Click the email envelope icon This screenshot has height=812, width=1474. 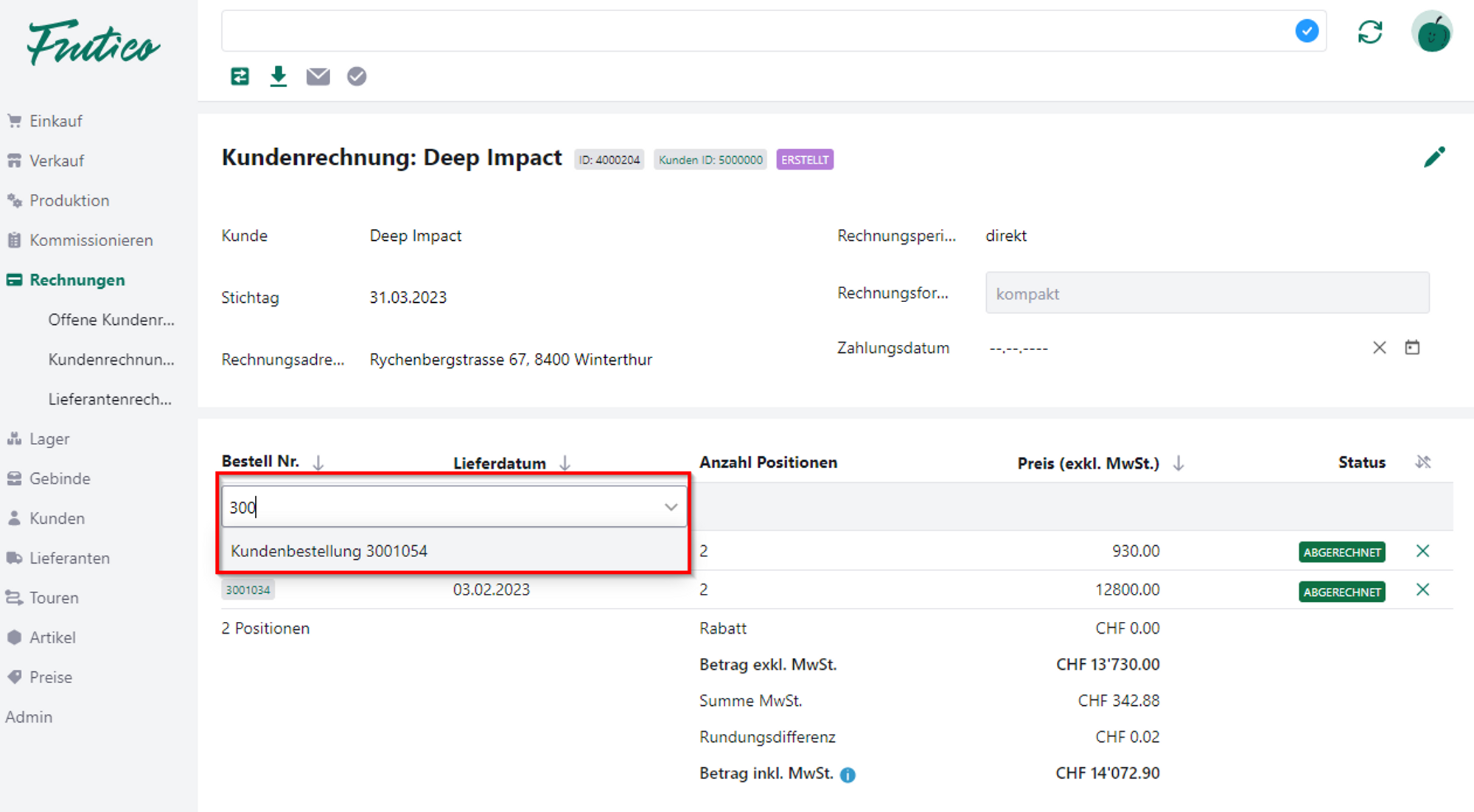318,76
